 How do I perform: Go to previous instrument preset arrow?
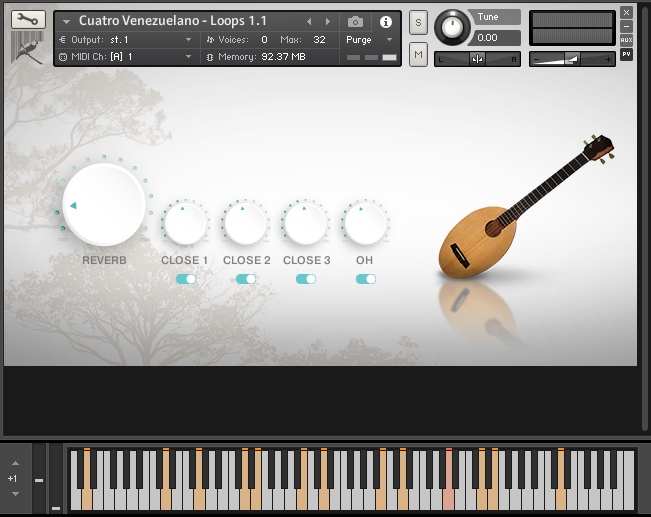tap(309, 22)
